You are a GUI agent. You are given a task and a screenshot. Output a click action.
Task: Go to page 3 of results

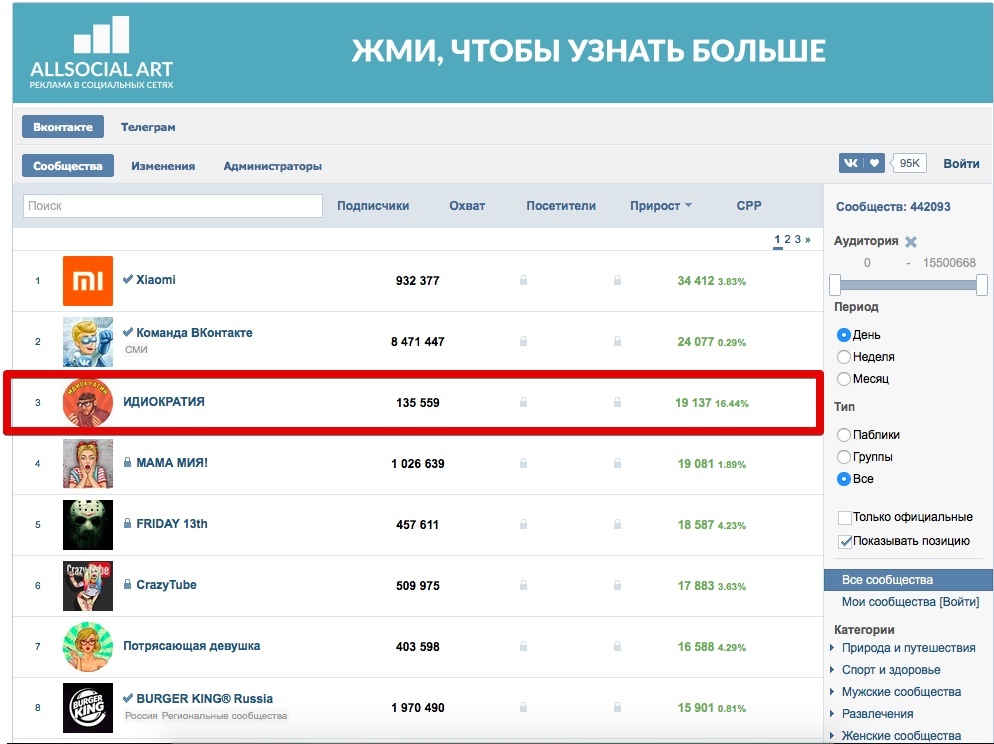point(797,240)
